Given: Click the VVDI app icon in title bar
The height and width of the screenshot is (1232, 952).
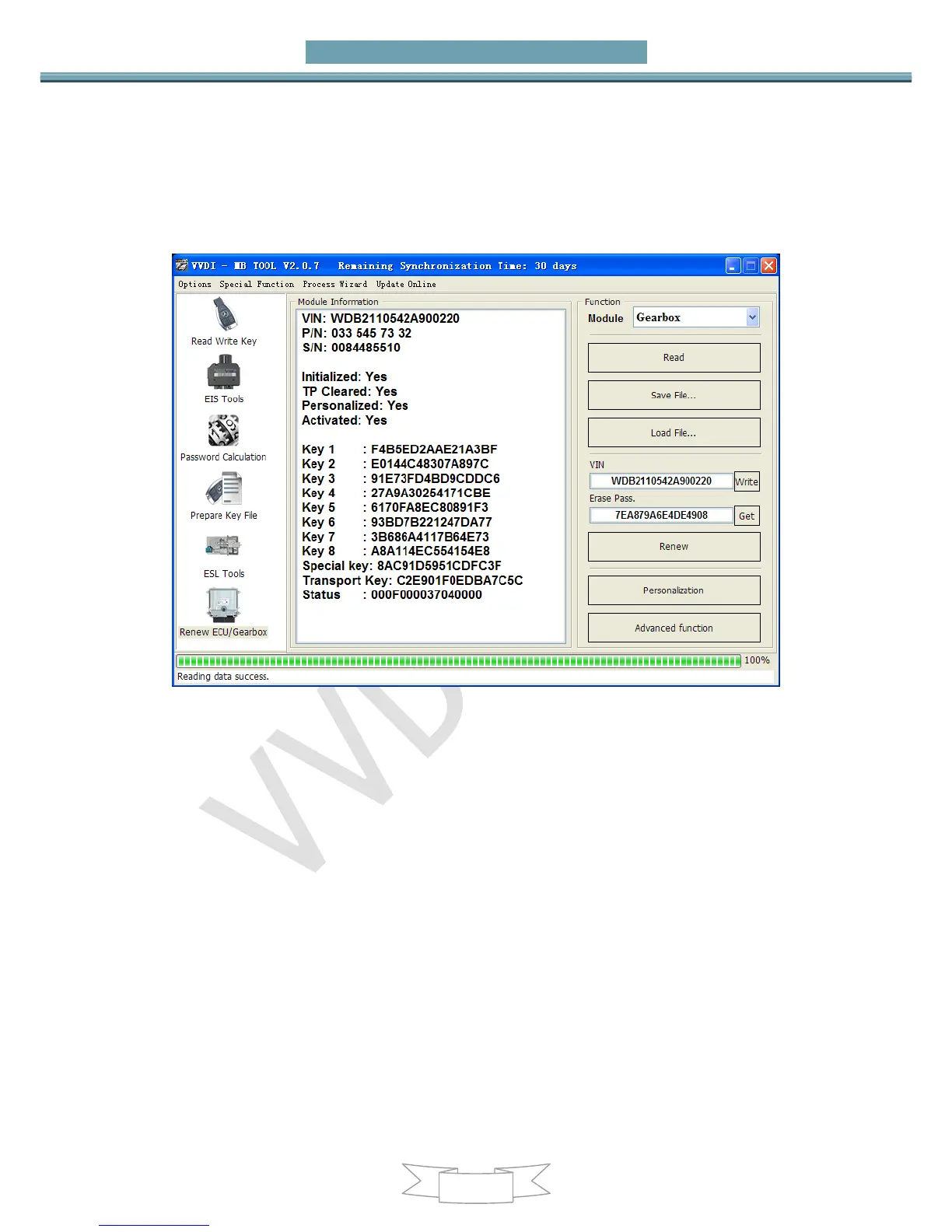Looking at the screenshot, I should [181, 266].
